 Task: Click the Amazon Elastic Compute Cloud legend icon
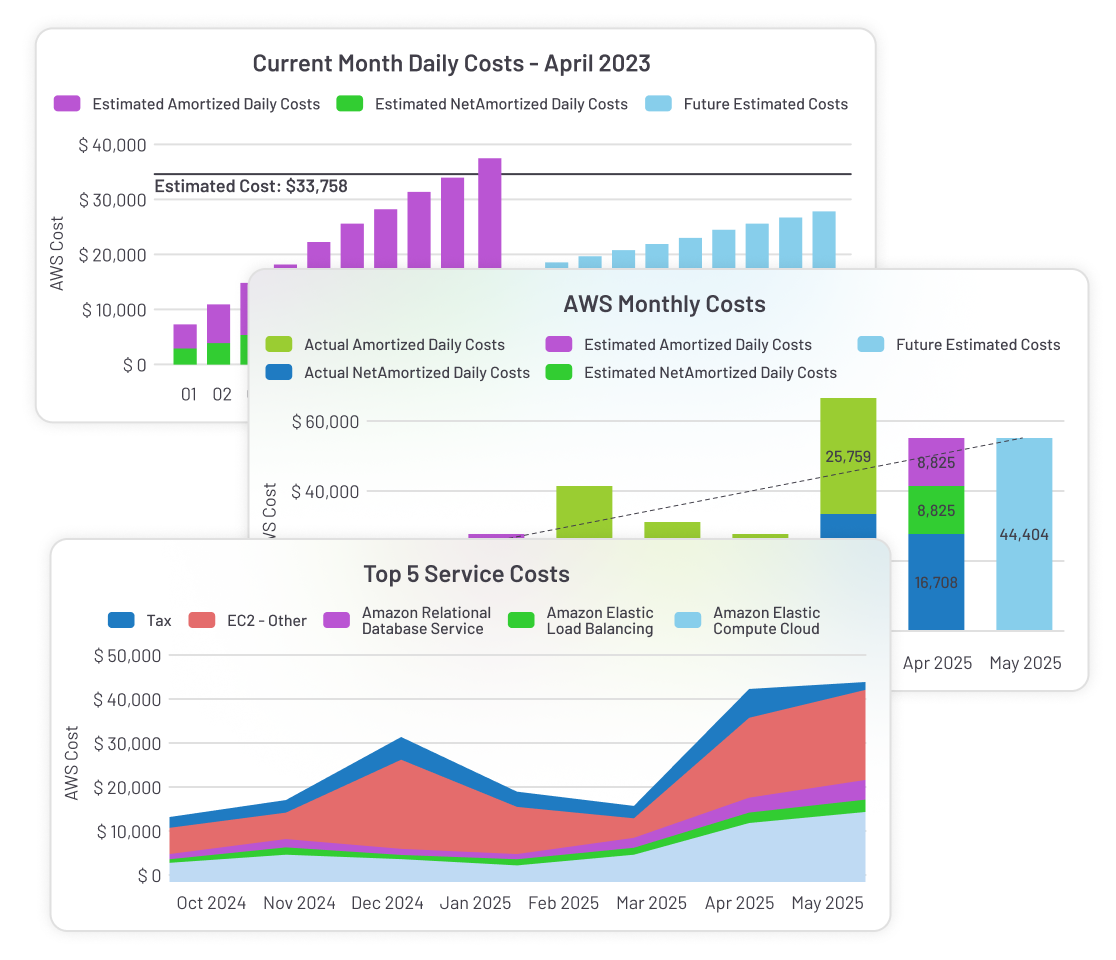click(689, 620)
